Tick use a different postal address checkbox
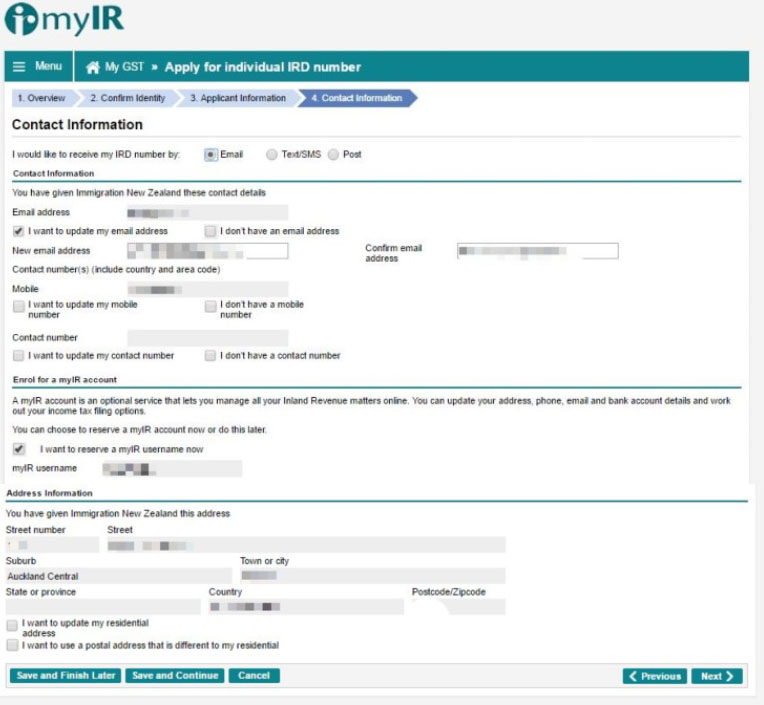 click(12, 645)
